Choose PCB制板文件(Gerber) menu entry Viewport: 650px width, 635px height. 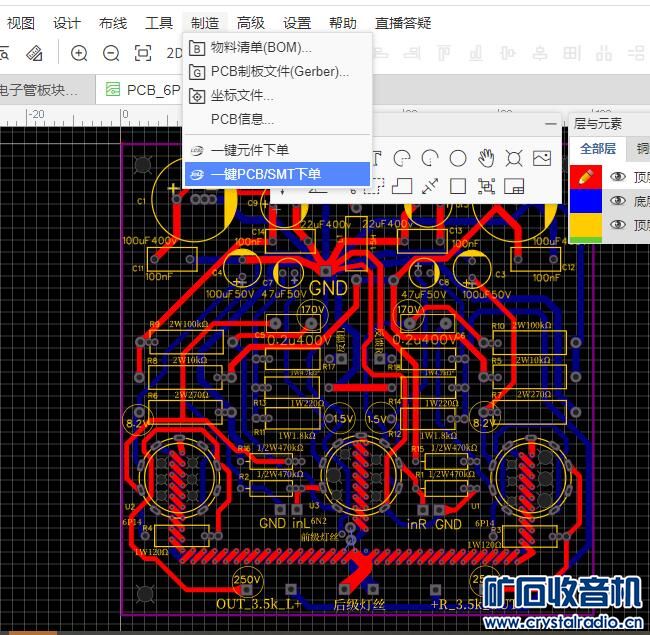279,71
